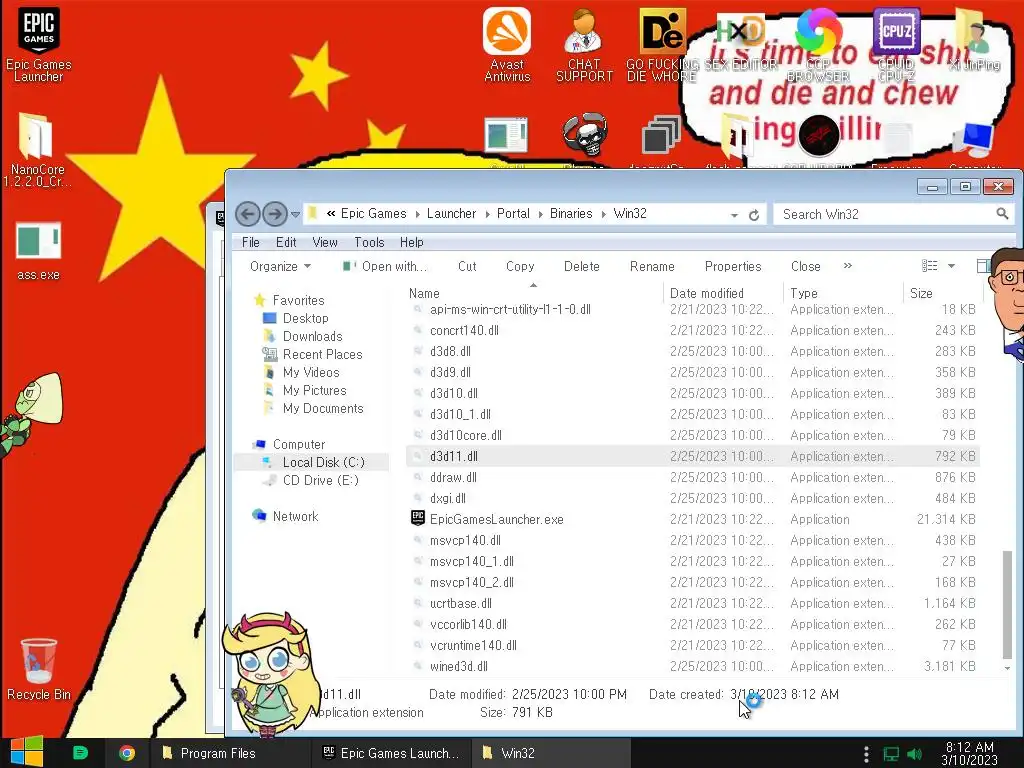Go back with the Explorer back arrow
This screenshot has width=1024, height=768.
coord(248,214)
